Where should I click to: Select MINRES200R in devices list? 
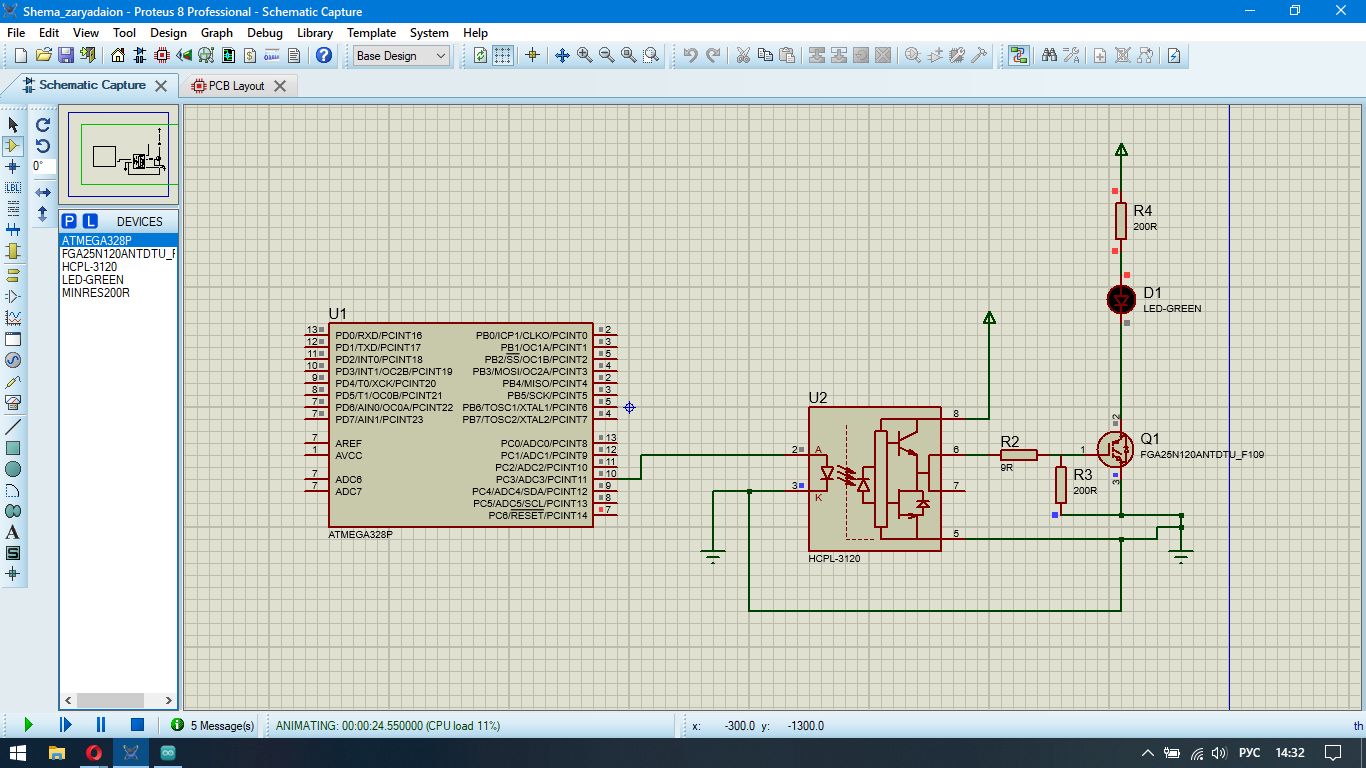pyautogui.click(x=118, y=293)
